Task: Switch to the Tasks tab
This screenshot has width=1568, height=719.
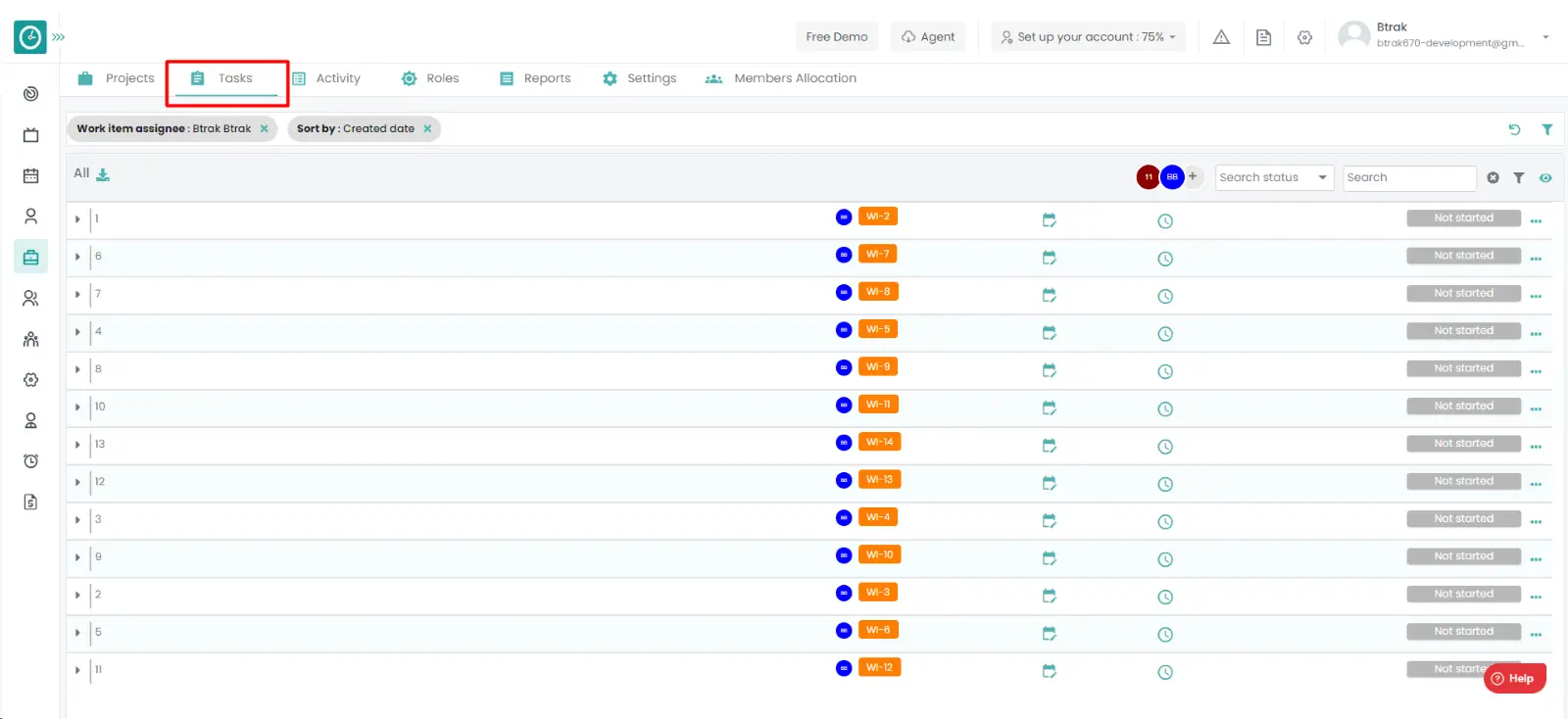Action: (x=221, y=78)
